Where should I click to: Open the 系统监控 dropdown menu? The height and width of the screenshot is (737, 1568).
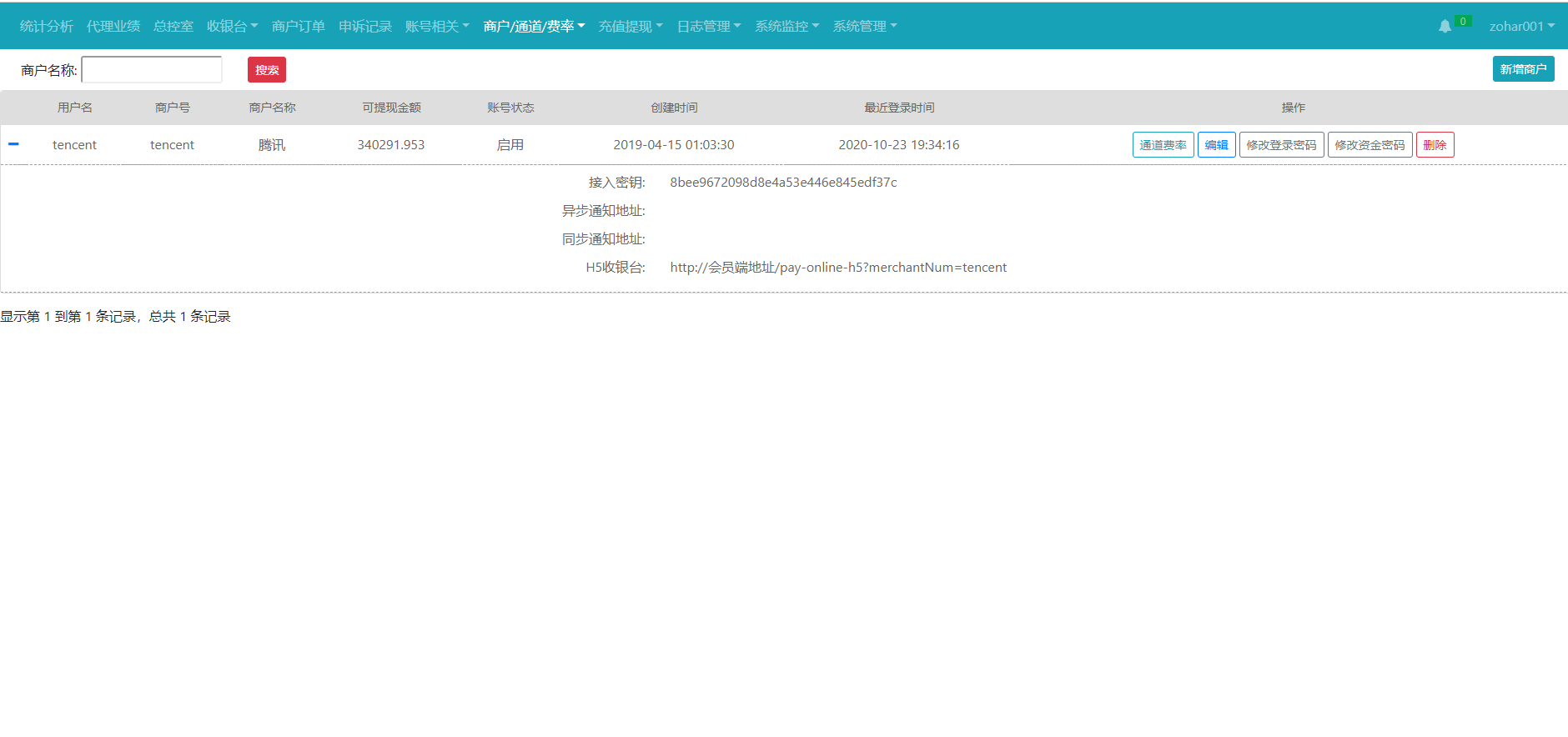pos(787,27)
